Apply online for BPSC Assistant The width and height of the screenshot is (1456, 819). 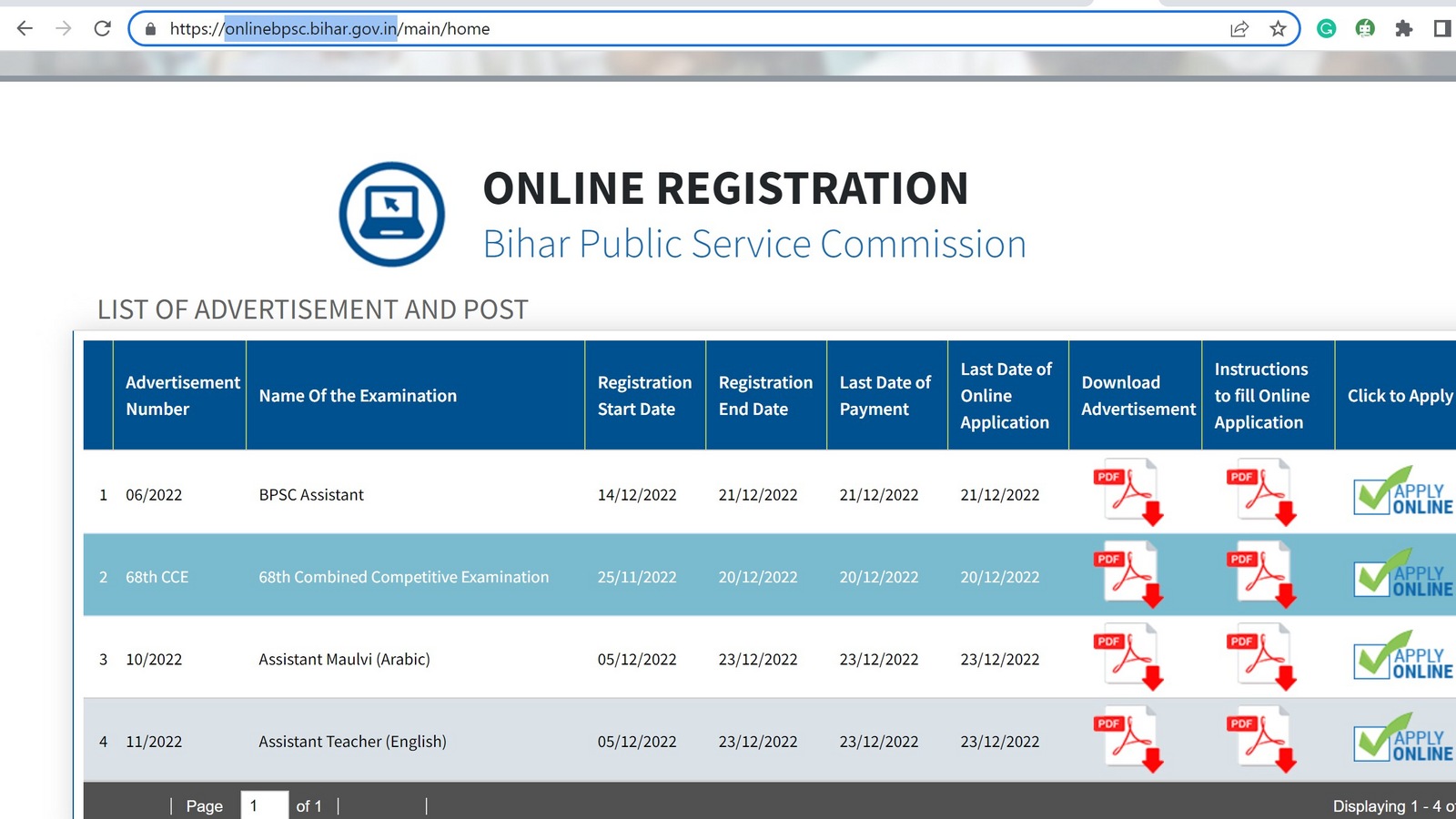click(1403, 491)
